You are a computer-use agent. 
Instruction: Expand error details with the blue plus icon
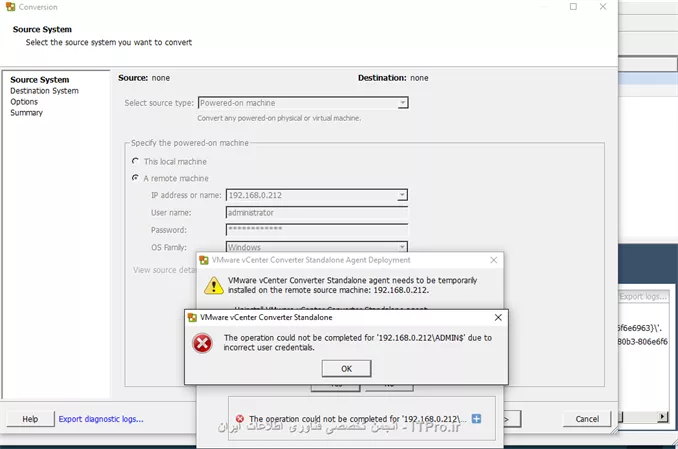476,419
